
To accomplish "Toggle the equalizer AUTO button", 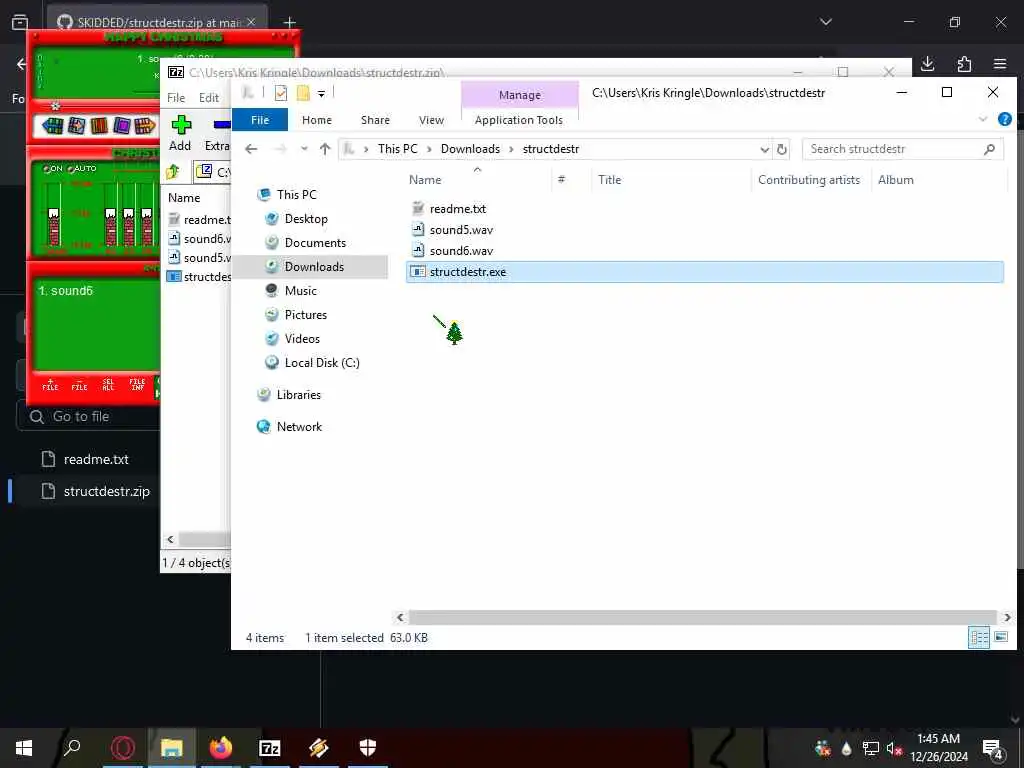I will [82, 168].
